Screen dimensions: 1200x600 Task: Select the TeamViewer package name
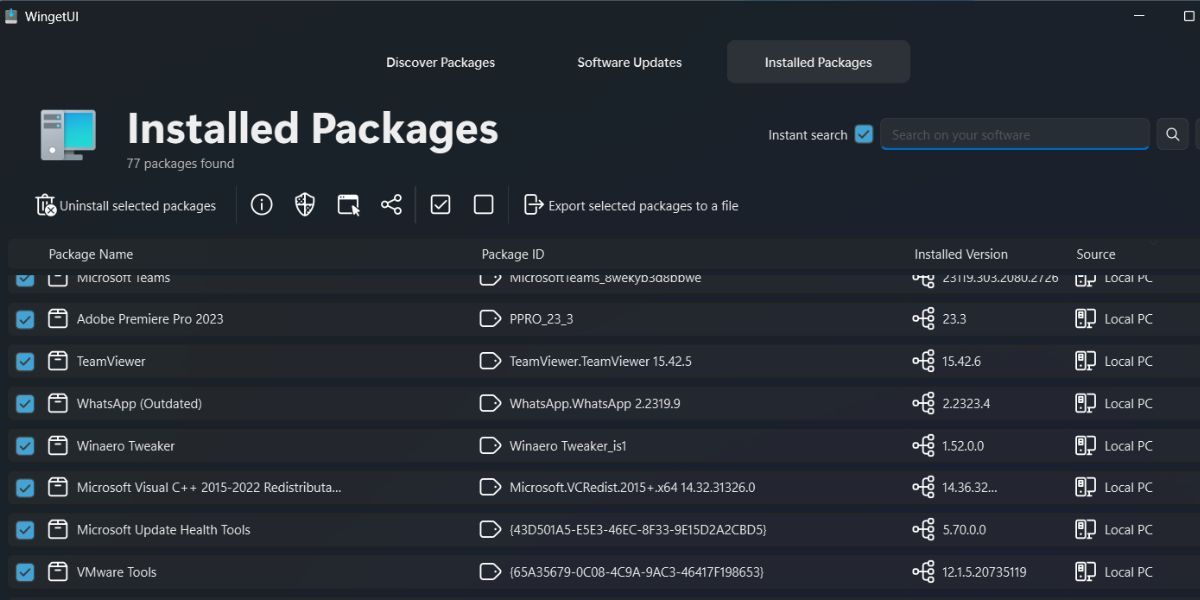pyautogui.click(x=111, y=361)
